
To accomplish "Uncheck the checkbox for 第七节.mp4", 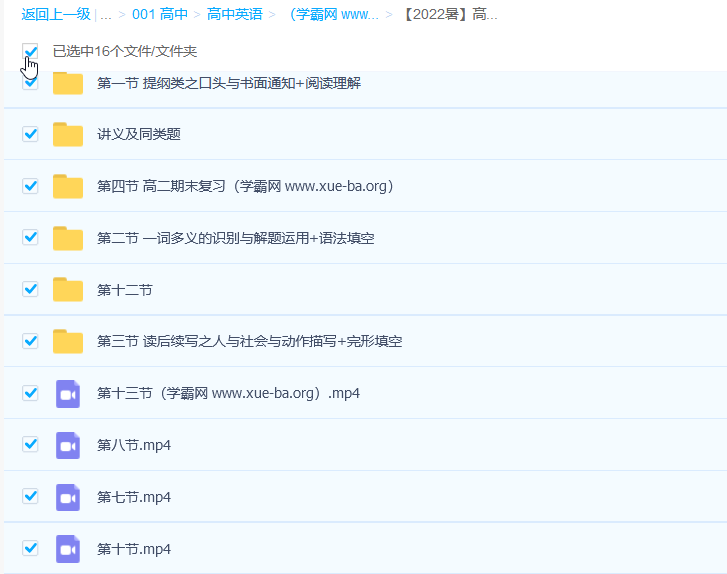I will click(x=30, y=496).
